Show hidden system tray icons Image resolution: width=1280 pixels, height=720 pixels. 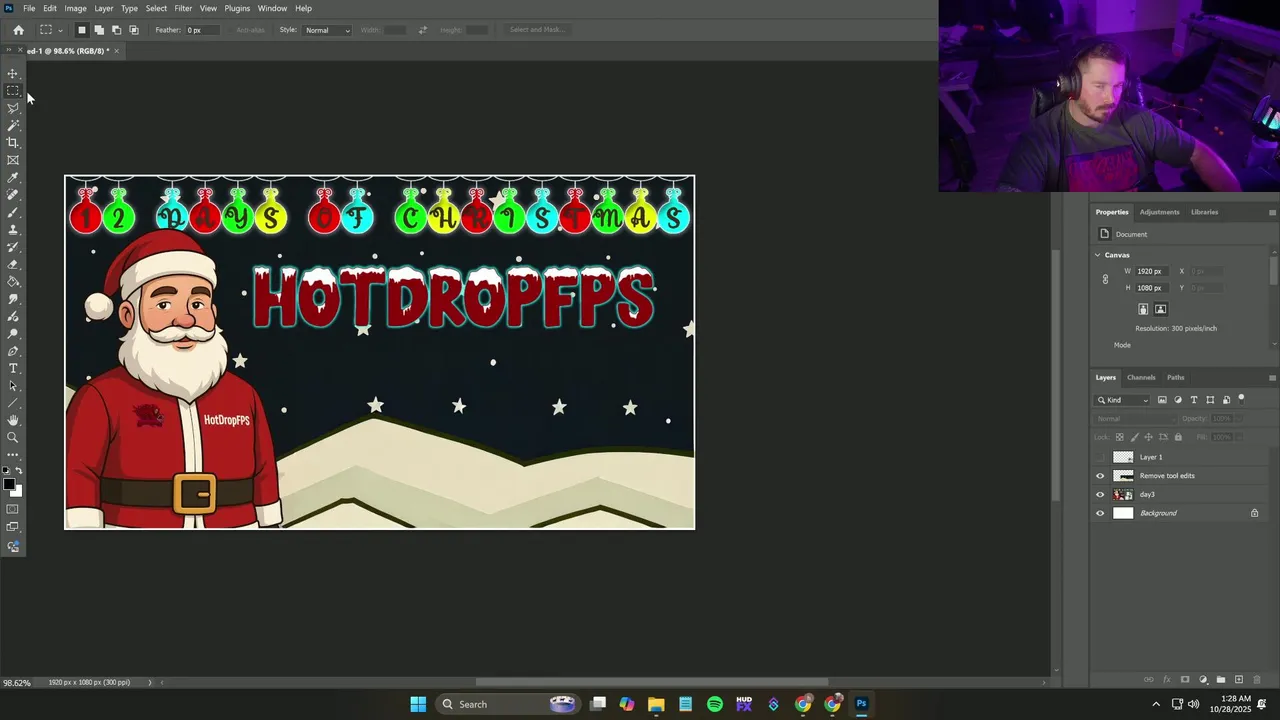tap(1156, 704)
